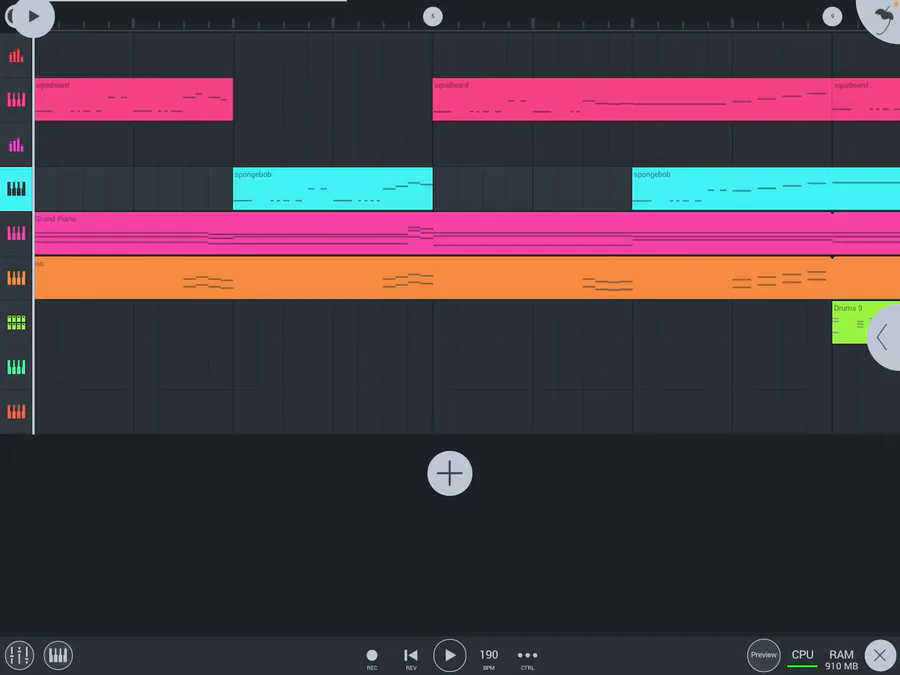Jump to bar 5 timeline marker
This screenshot has width=900, height=675.
(x=433, y=16)
